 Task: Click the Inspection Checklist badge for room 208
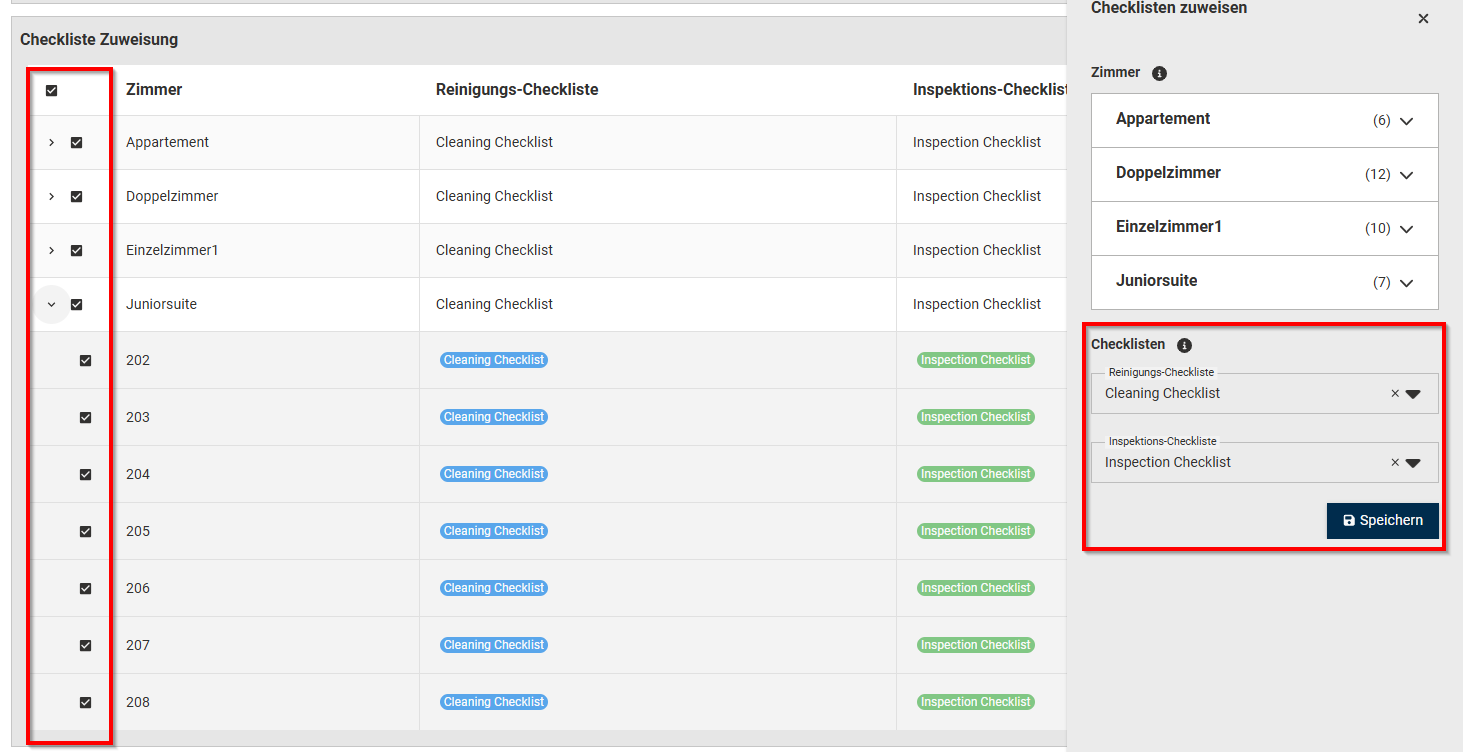click(976, 702)
